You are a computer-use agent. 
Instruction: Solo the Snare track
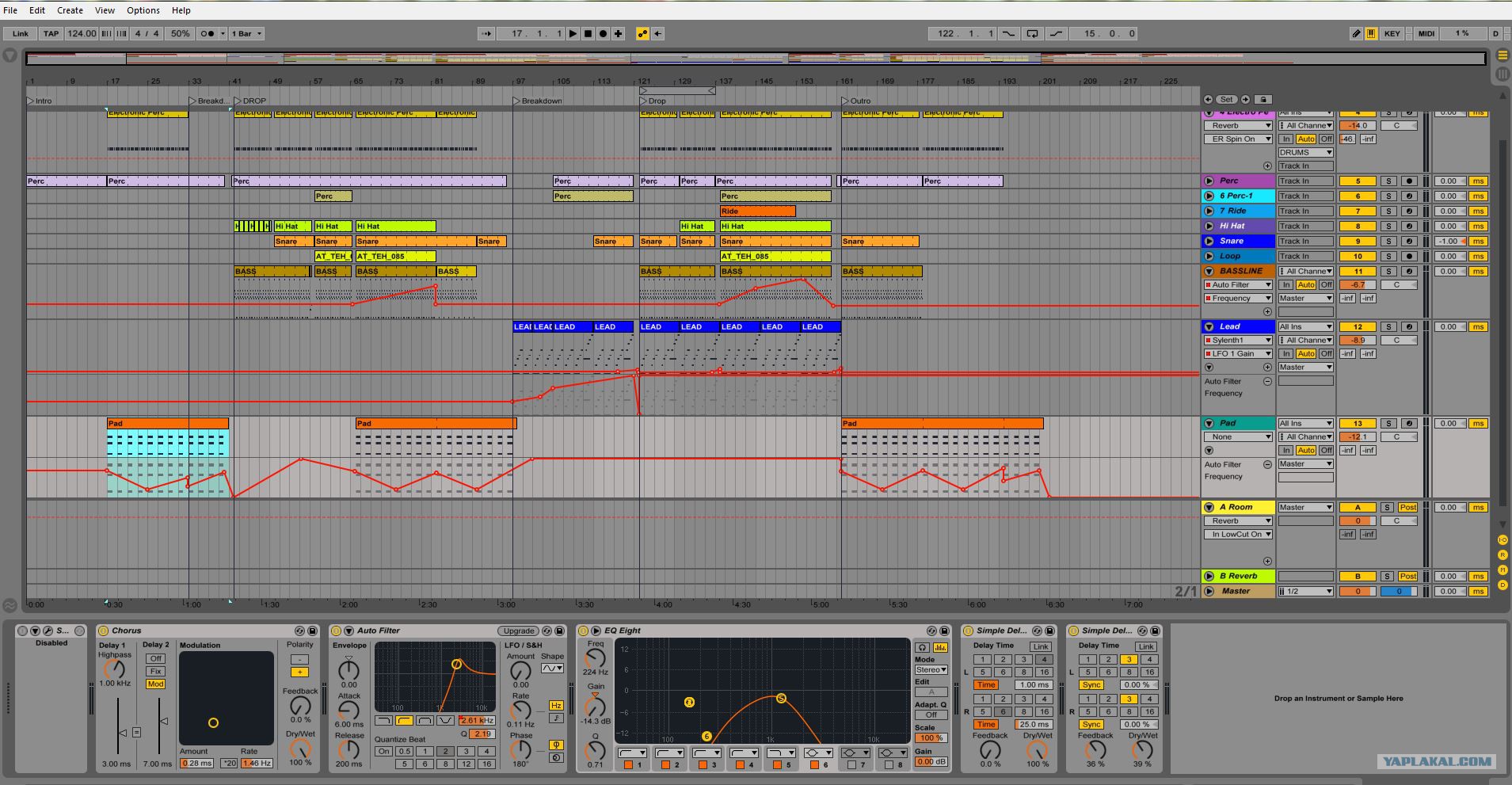[1388, 241]
